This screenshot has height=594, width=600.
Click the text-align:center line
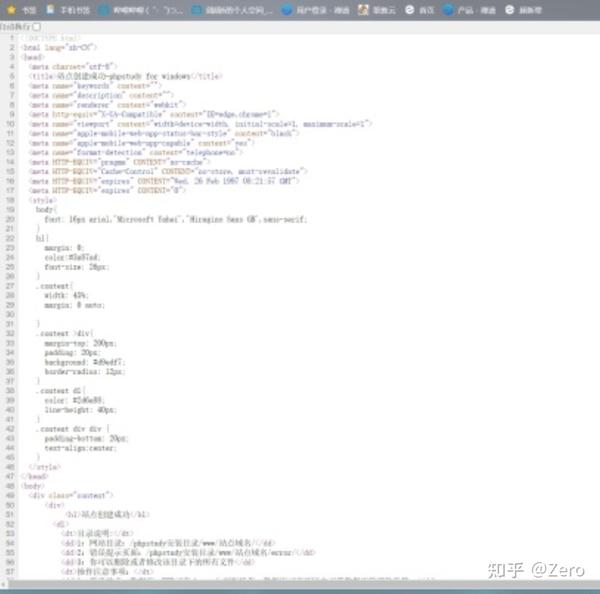click(x=80, y=448)
